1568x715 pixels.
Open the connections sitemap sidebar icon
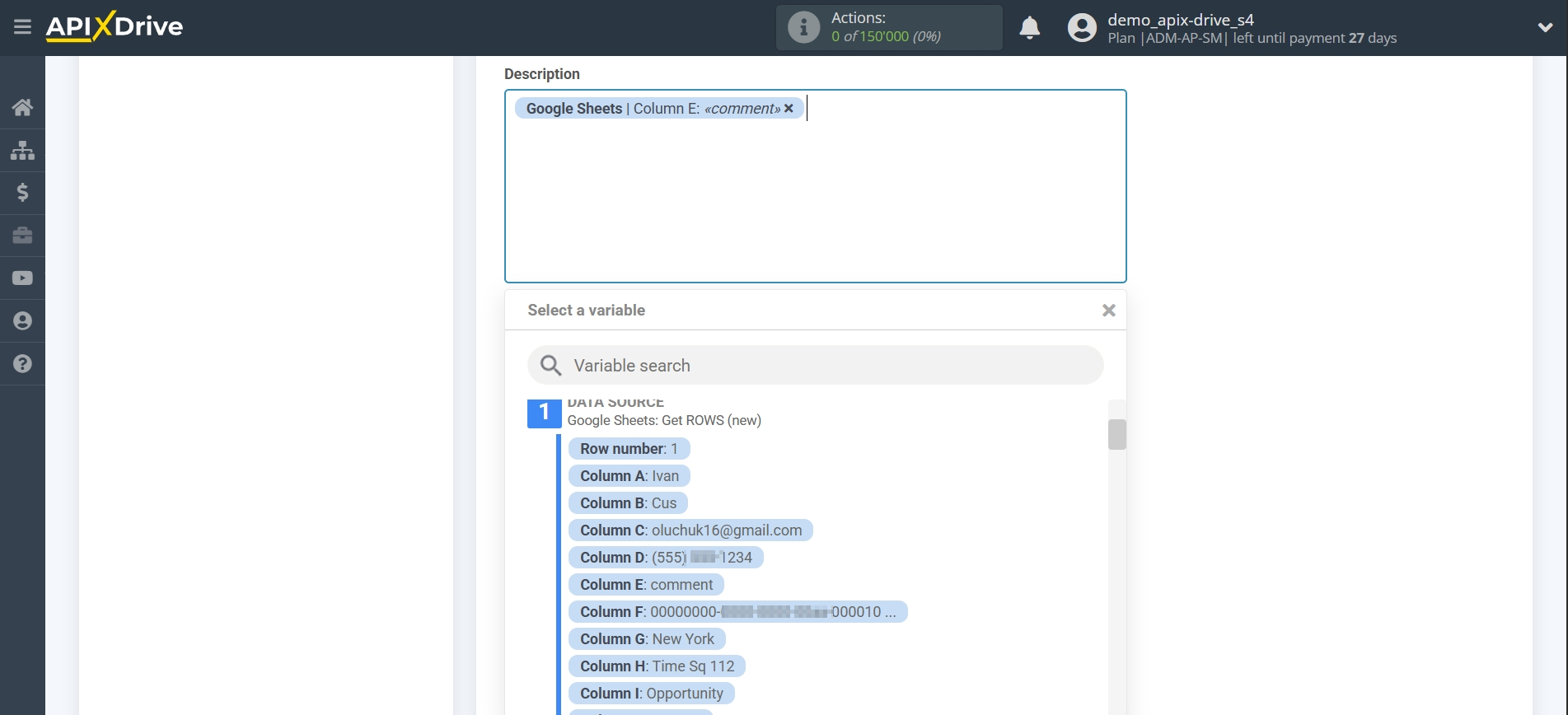click(x=22, y=150)
